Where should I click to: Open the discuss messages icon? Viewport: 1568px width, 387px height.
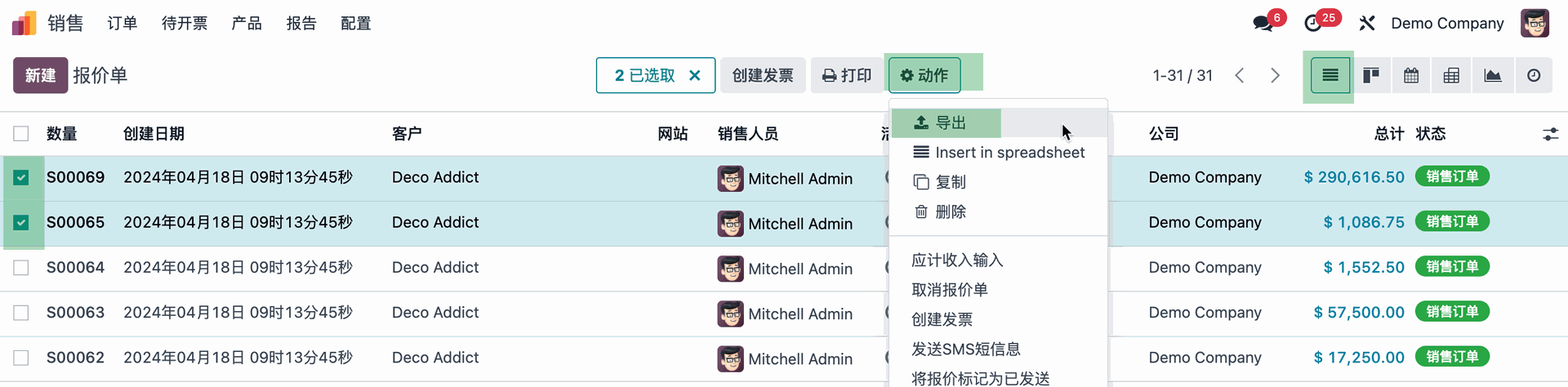click(x=1263, y=24)
